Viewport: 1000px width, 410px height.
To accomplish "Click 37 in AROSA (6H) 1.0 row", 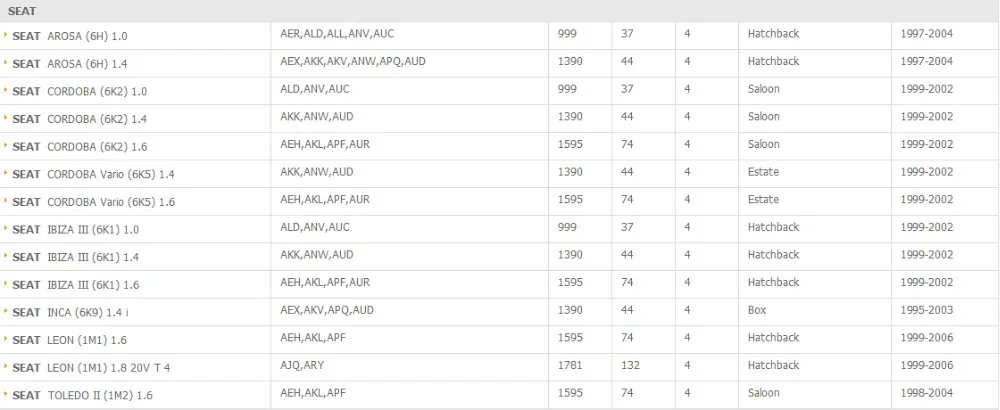I will pos(627,34).
